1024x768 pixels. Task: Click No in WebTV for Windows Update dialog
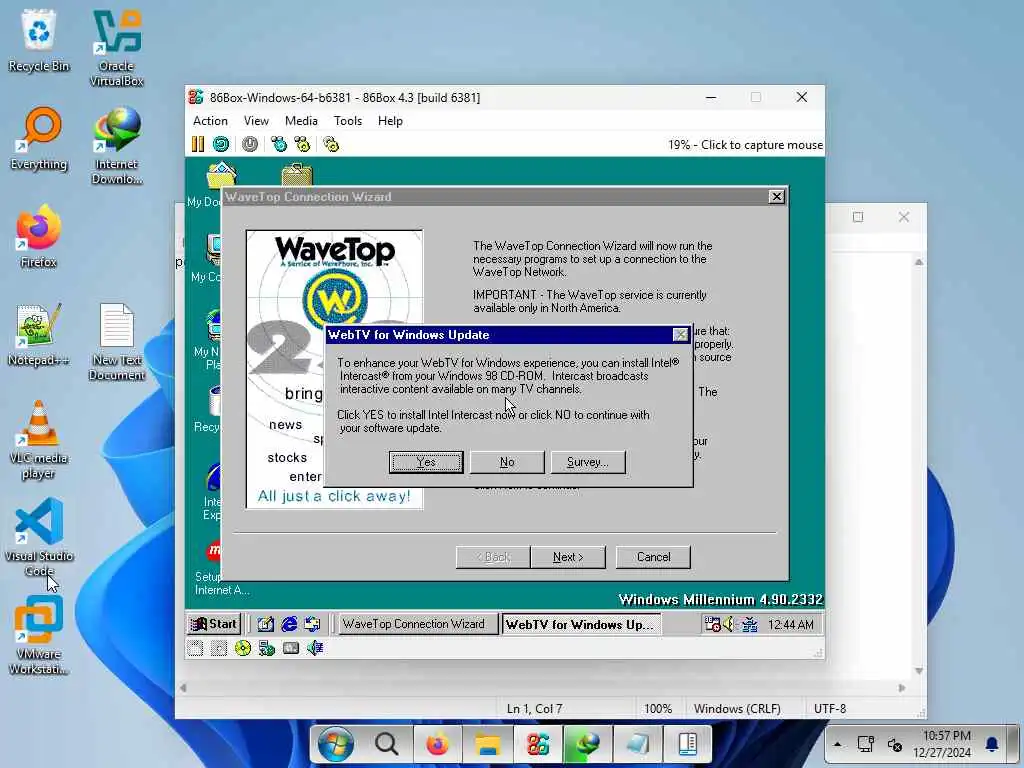pyautogui.click(x=507, y=462)
